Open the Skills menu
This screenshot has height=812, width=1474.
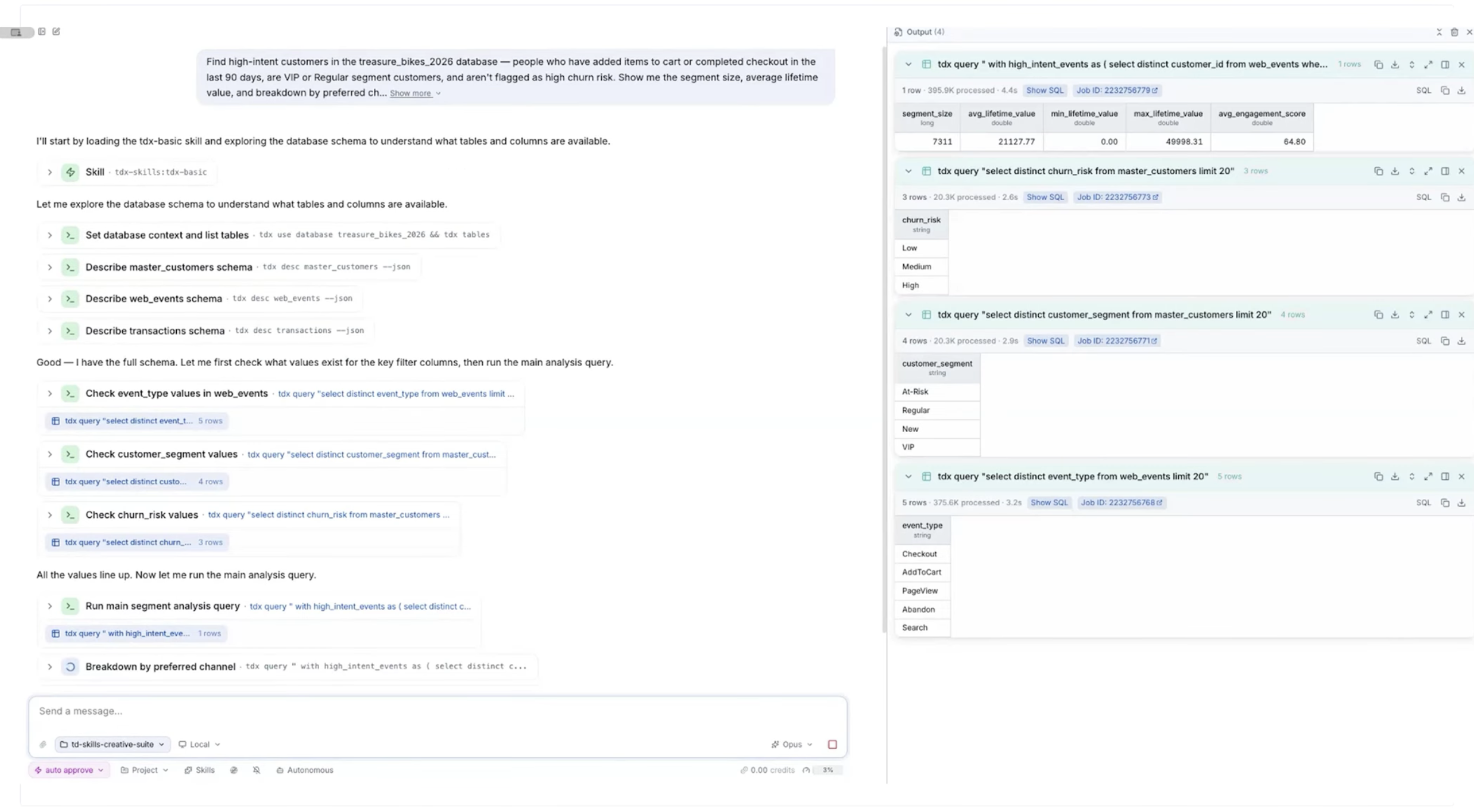(199, 770)
